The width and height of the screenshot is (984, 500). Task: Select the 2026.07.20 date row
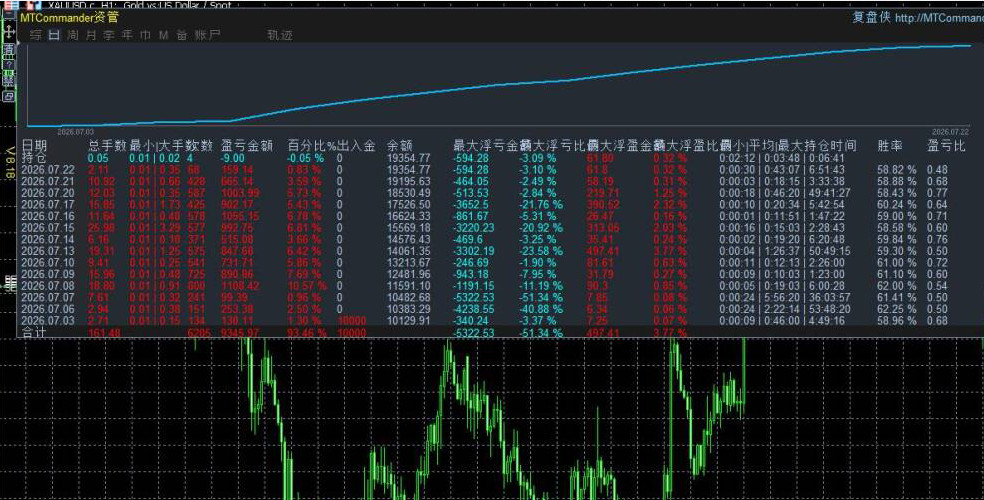pyautogui.click(x=48, y=193)
